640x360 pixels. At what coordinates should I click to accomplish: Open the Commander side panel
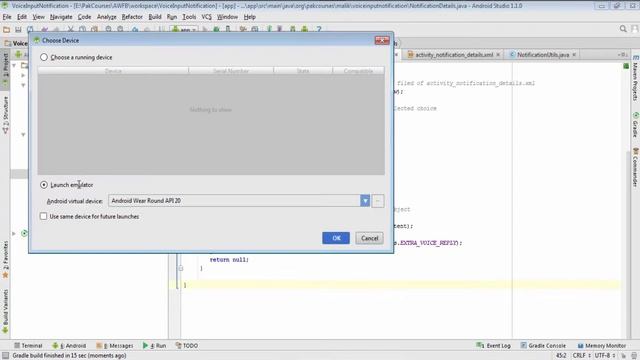click(636, 167)
